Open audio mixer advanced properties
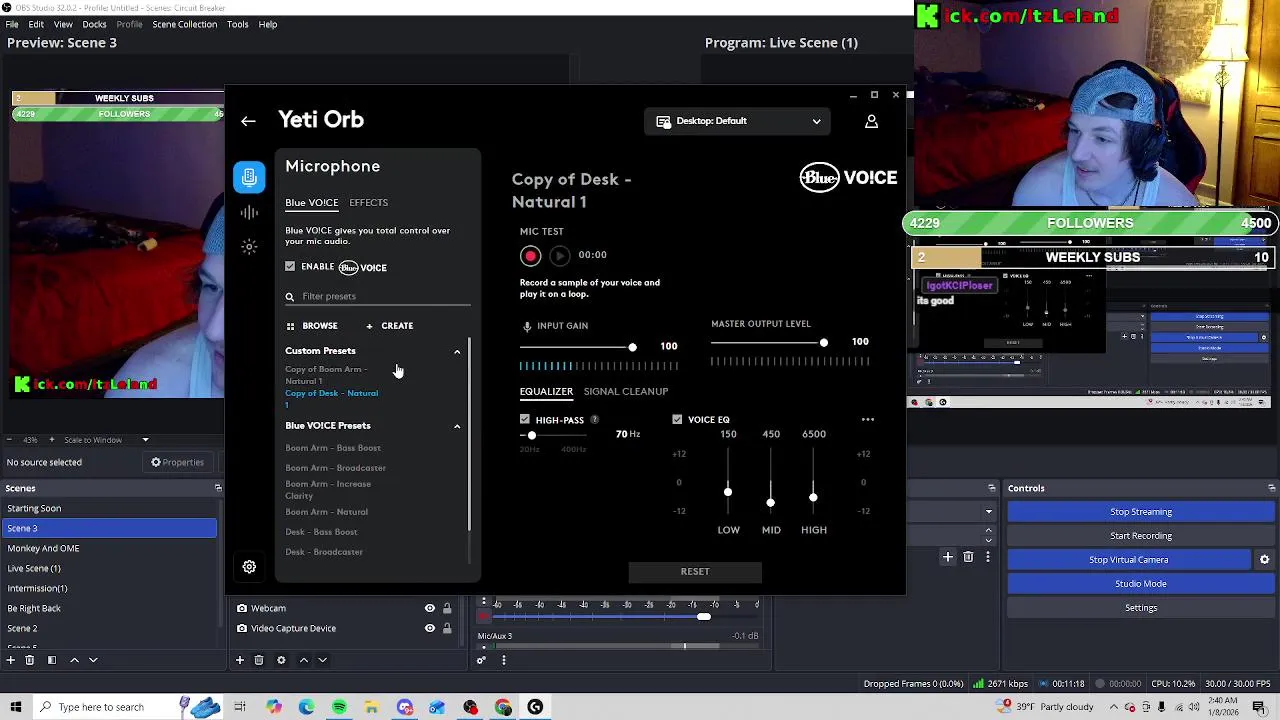 pos(481,660)
